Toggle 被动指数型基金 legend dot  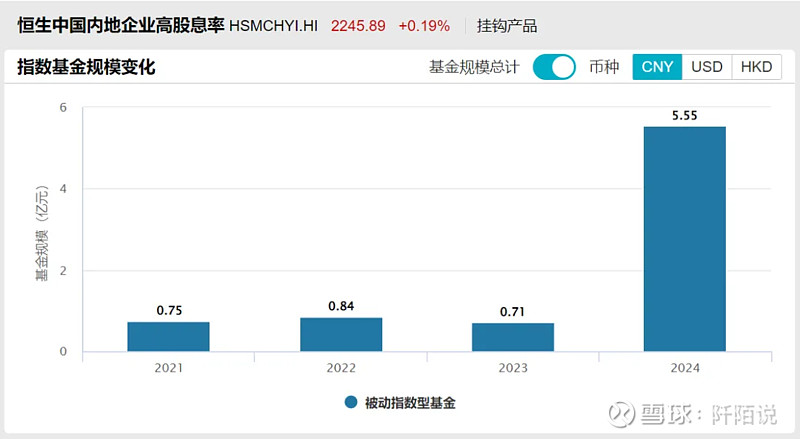tap(351, 402)
